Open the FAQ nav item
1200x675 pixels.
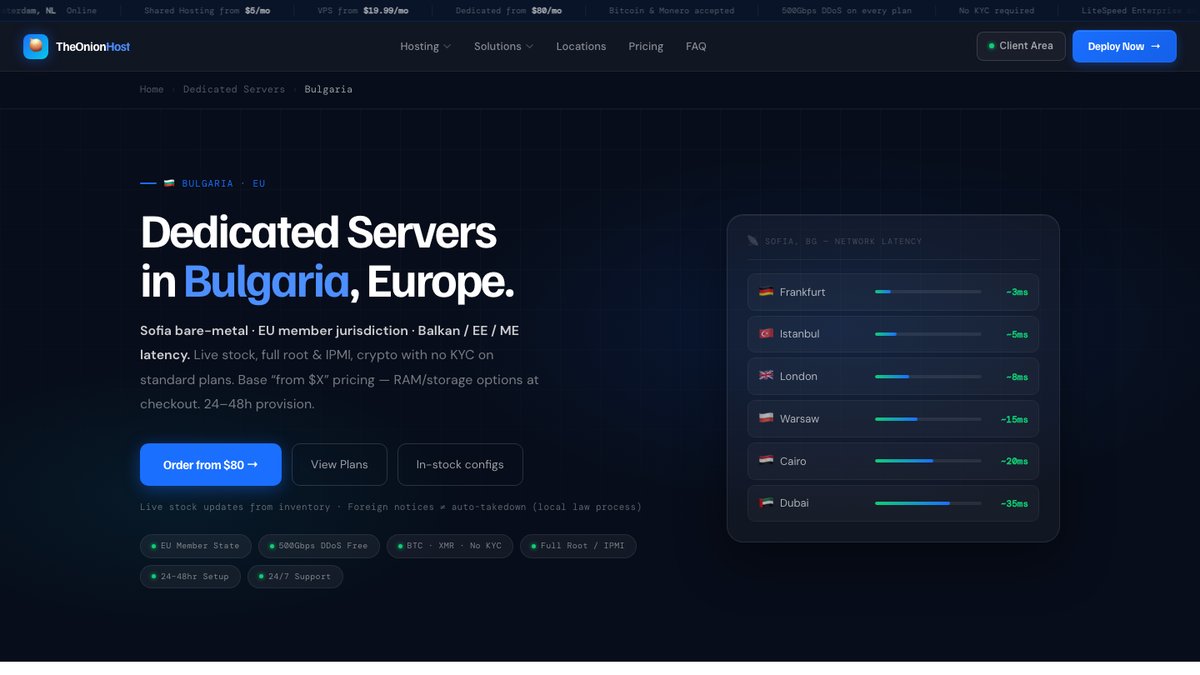[x=696, y=47]
